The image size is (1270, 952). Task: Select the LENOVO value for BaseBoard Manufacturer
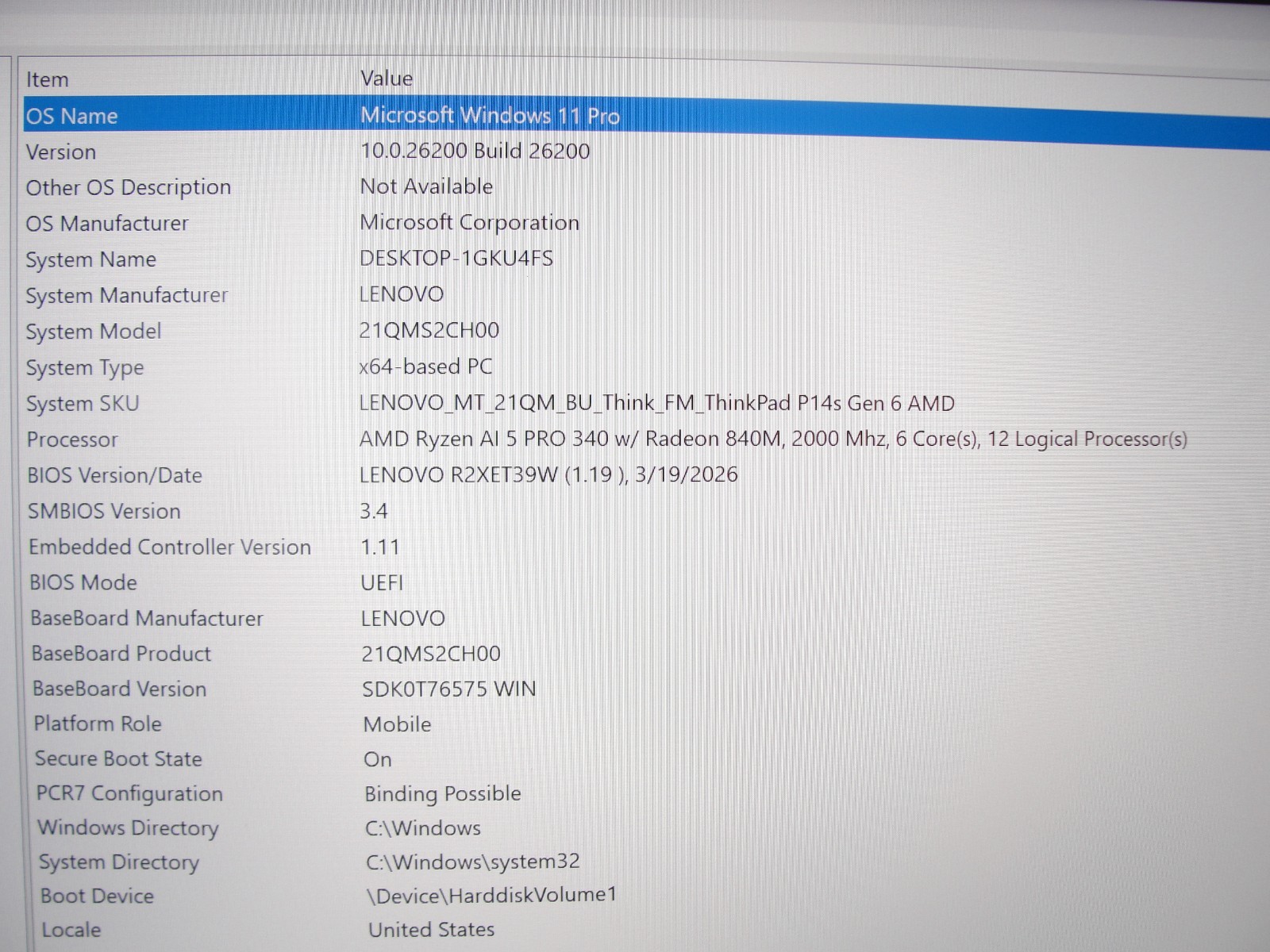coord(403,619)
